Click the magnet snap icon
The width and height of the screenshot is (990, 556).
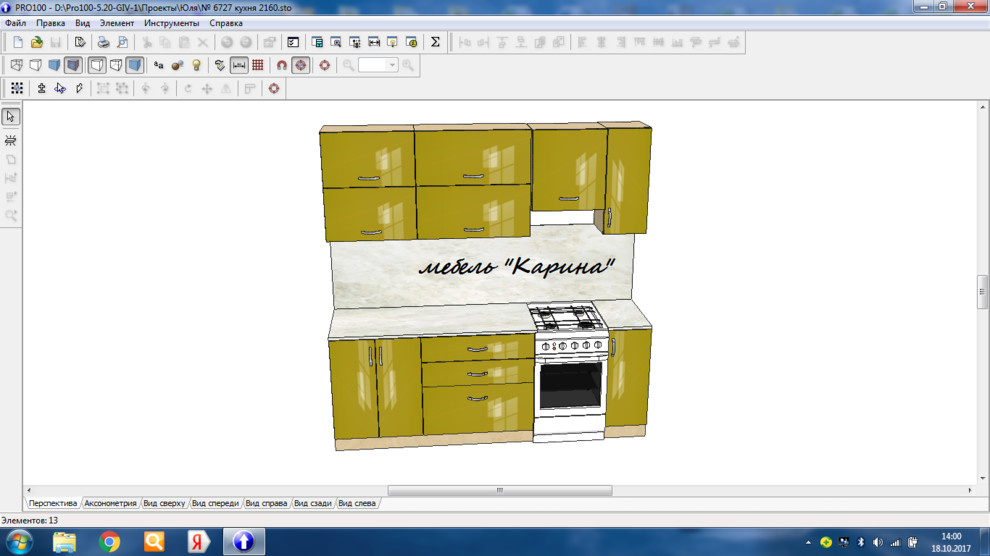coord(281,65)
